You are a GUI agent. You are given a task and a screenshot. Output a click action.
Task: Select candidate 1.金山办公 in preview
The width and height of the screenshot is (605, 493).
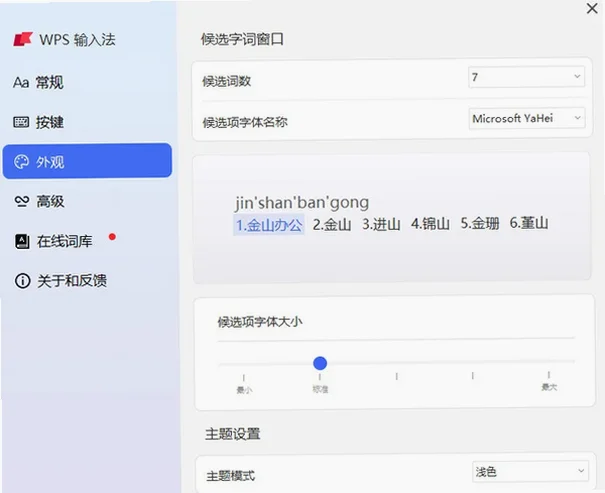click(x=269, y=225)
